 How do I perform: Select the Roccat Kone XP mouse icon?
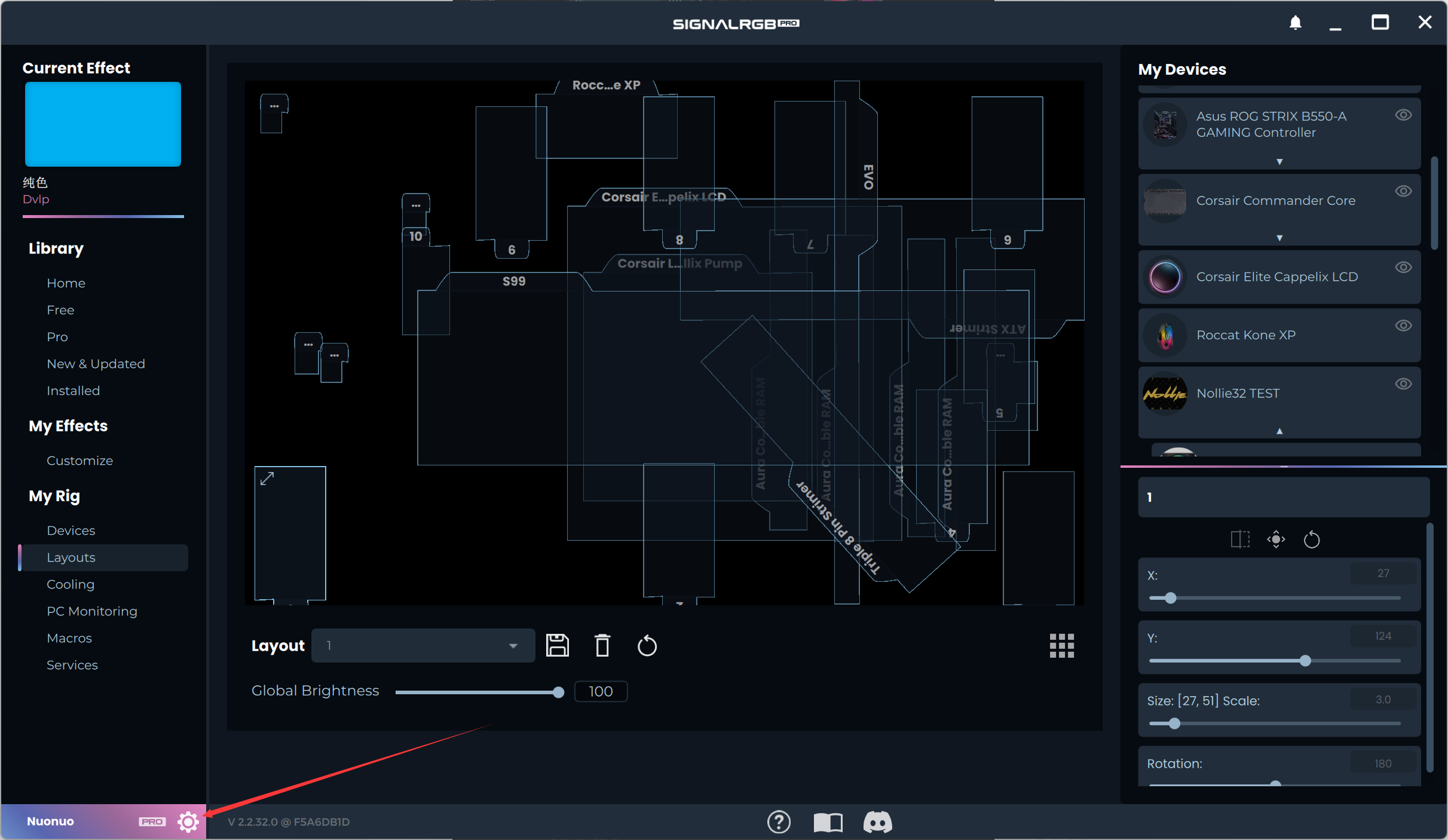[1165, 335]
